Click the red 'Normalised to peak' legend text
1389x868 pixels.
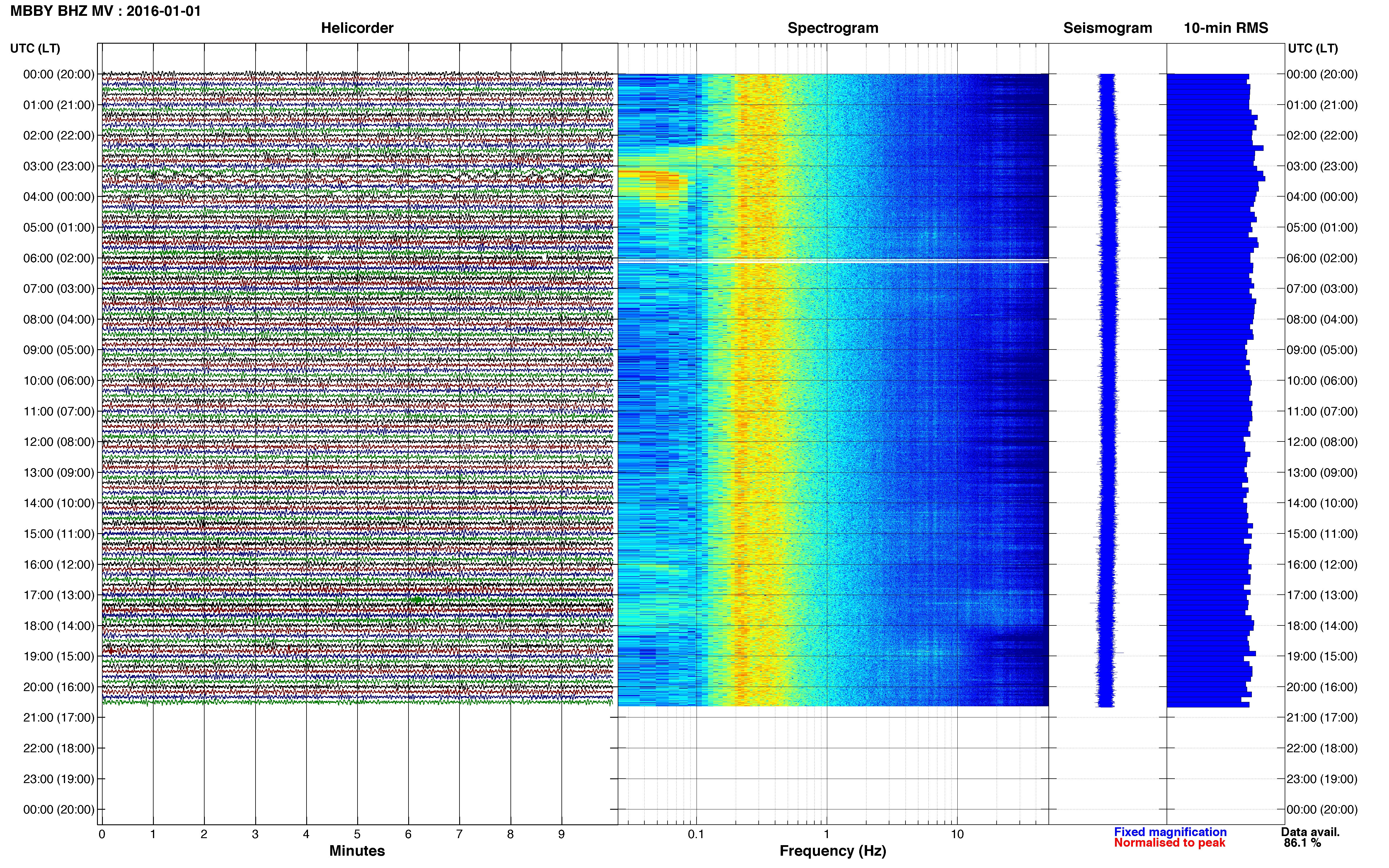[x=1170, y=843]
